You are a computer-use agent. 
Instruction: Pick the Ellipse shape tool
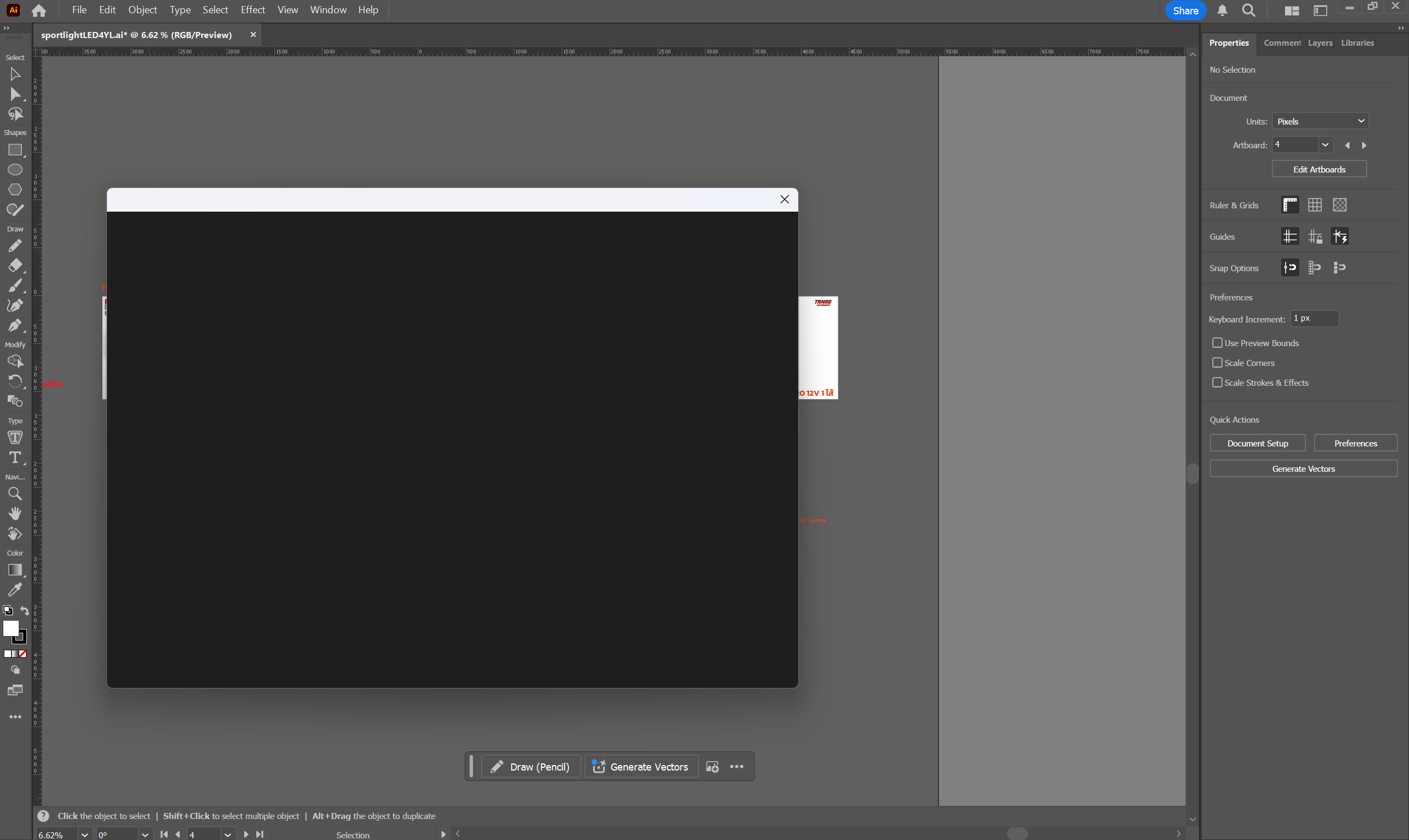tap(15, 170)
